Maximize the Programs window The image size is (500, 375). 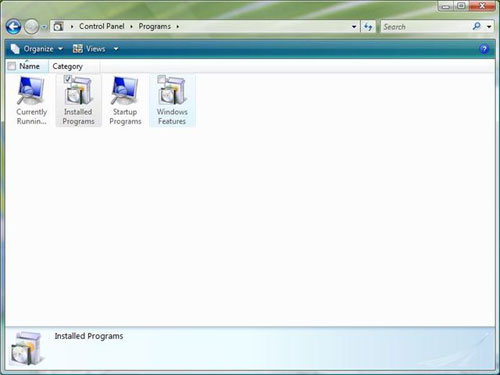point(461,6)
